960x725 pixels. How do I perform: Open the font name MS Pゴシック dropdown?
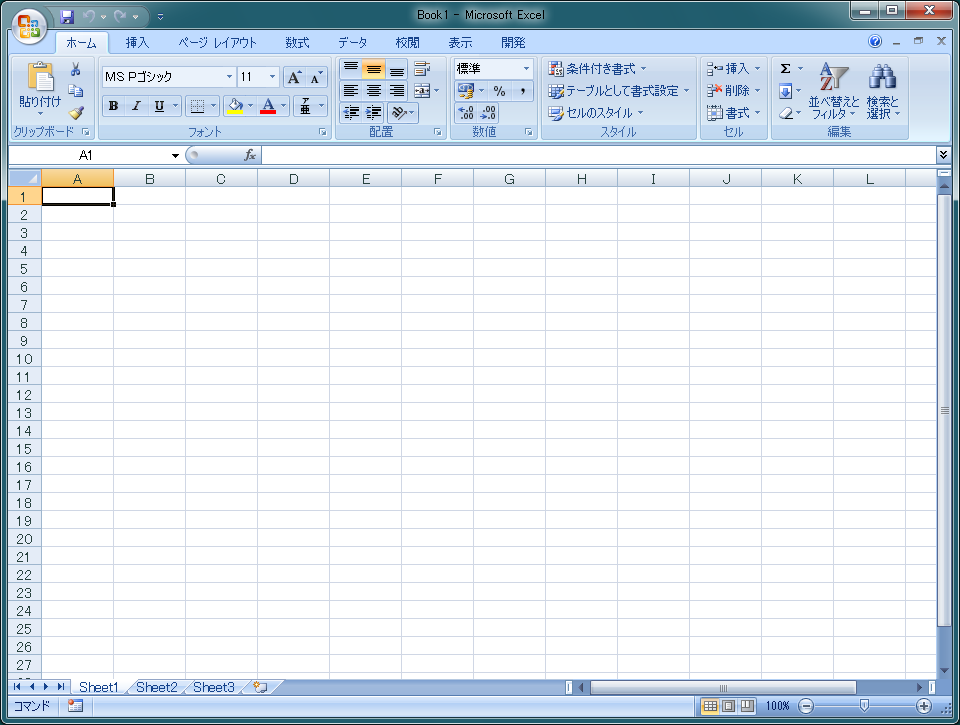[x=229, y=77]
